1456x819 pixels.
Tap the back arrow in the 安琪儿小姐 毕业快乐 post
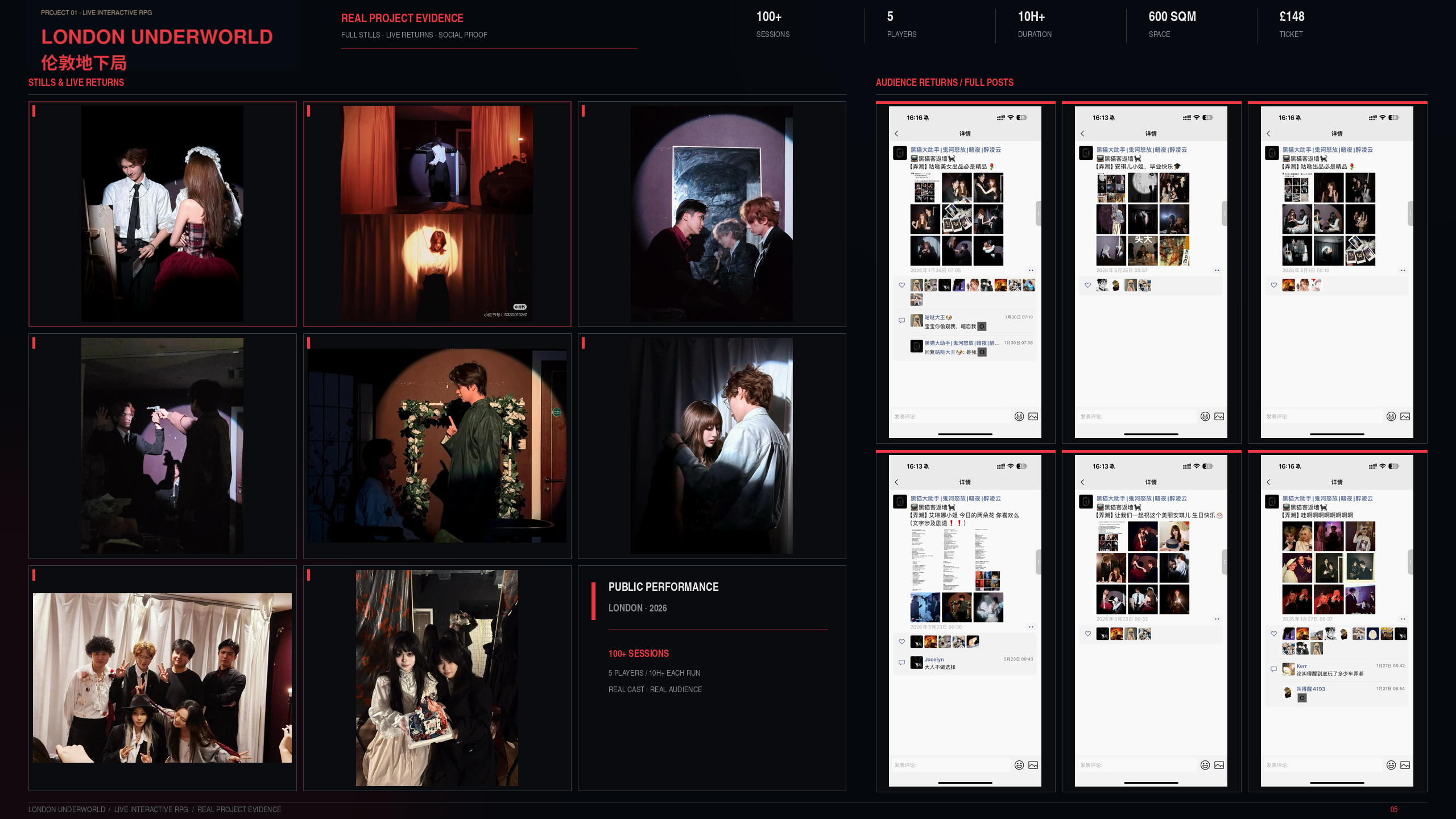[x=1083, y=134]
